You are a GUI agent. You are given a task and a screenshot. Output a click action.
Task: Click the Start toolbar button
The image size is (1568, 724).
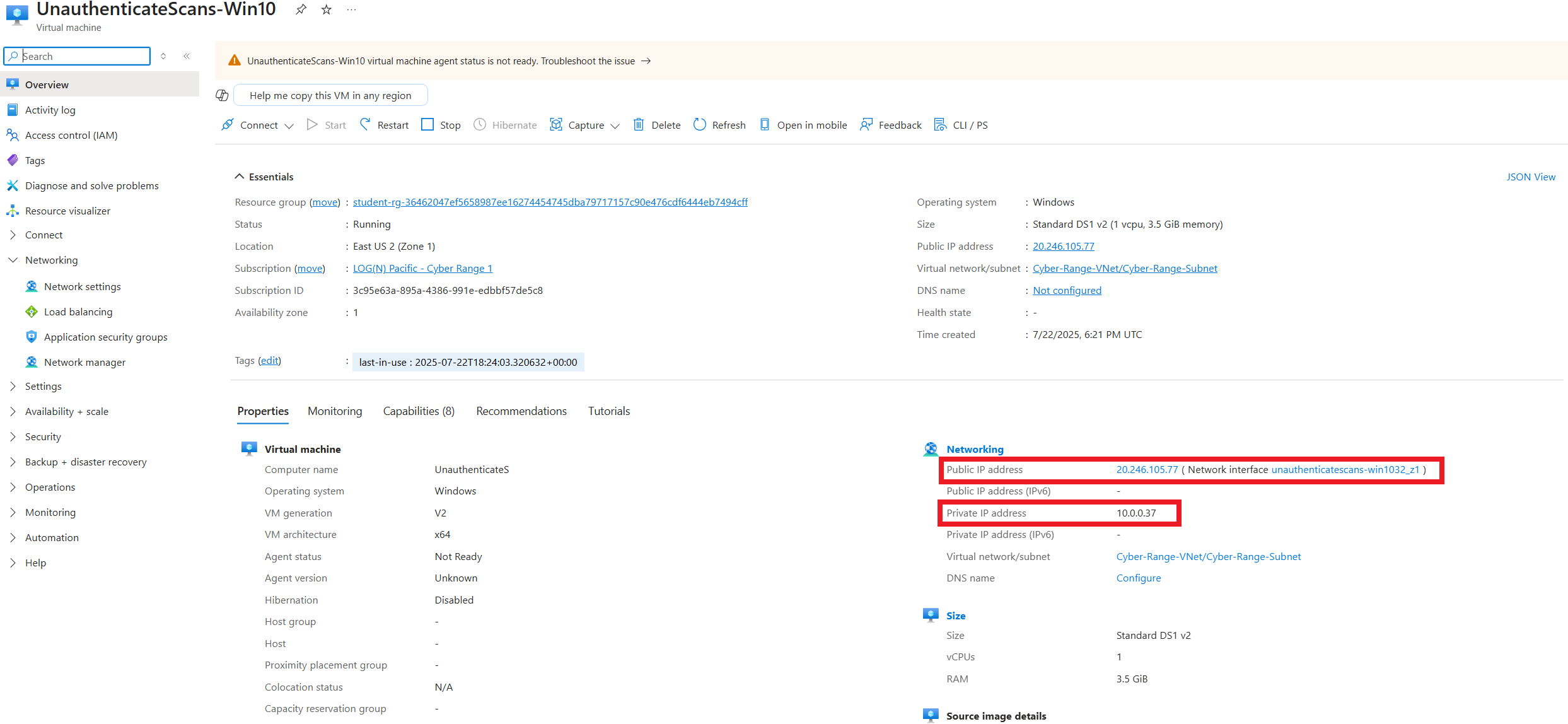[327, 125]
